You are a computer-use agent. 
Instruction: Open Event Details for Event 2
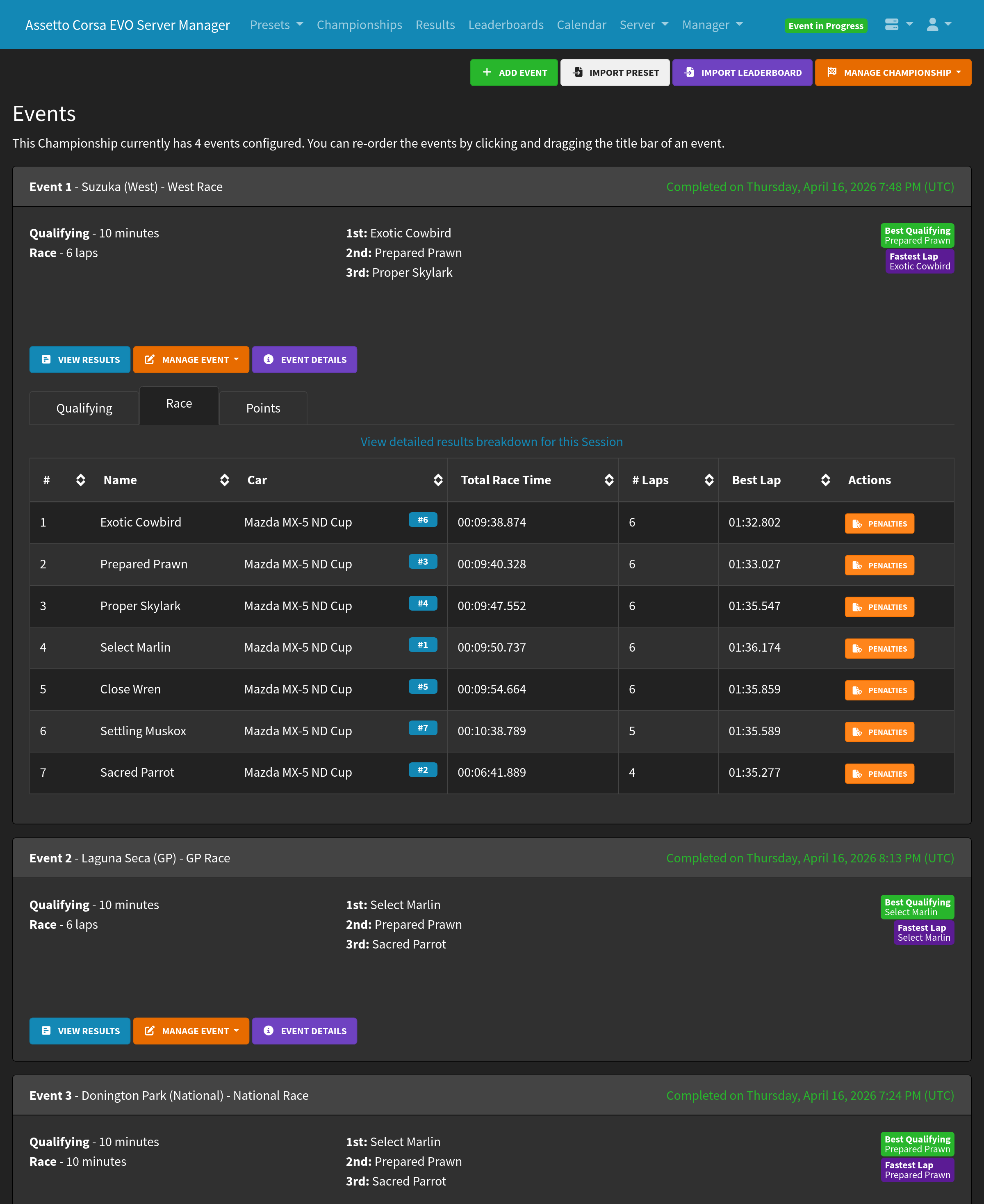pyautogui.click(x=304, y=1031)
